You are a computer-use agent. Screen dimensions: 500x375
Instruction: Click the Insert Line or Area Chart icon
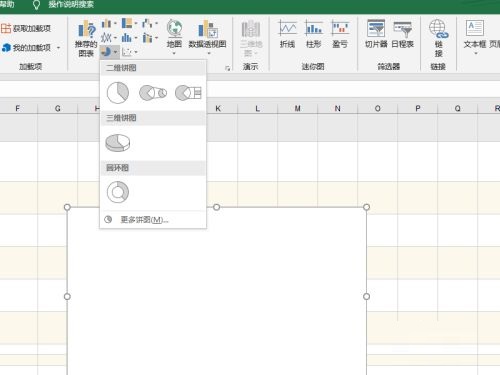tap(106, 38)
